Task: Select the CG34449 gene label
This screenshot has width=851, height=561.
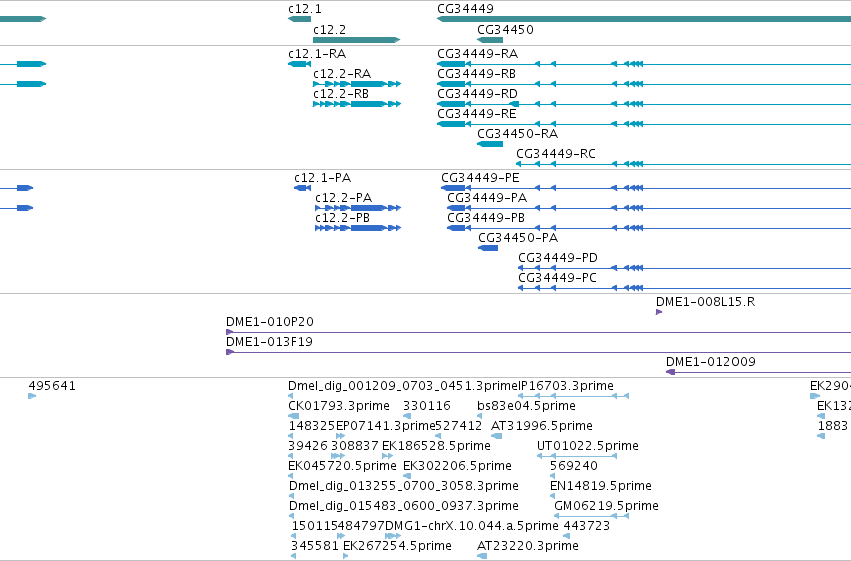Action: pyautogui.click(x=465, y=9)
